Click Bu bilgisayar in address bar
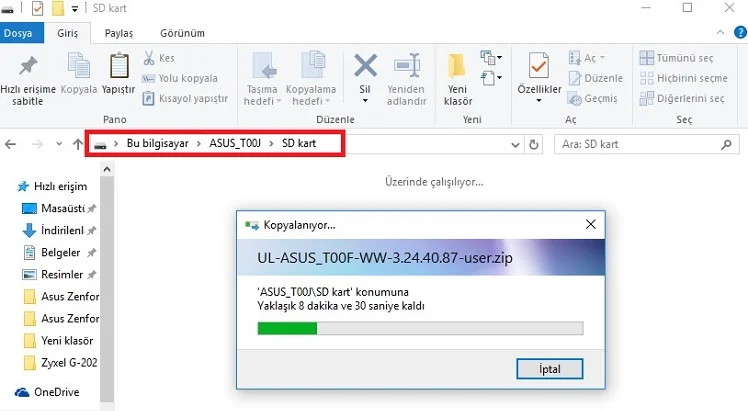748x411 pixels. point(157,144)
